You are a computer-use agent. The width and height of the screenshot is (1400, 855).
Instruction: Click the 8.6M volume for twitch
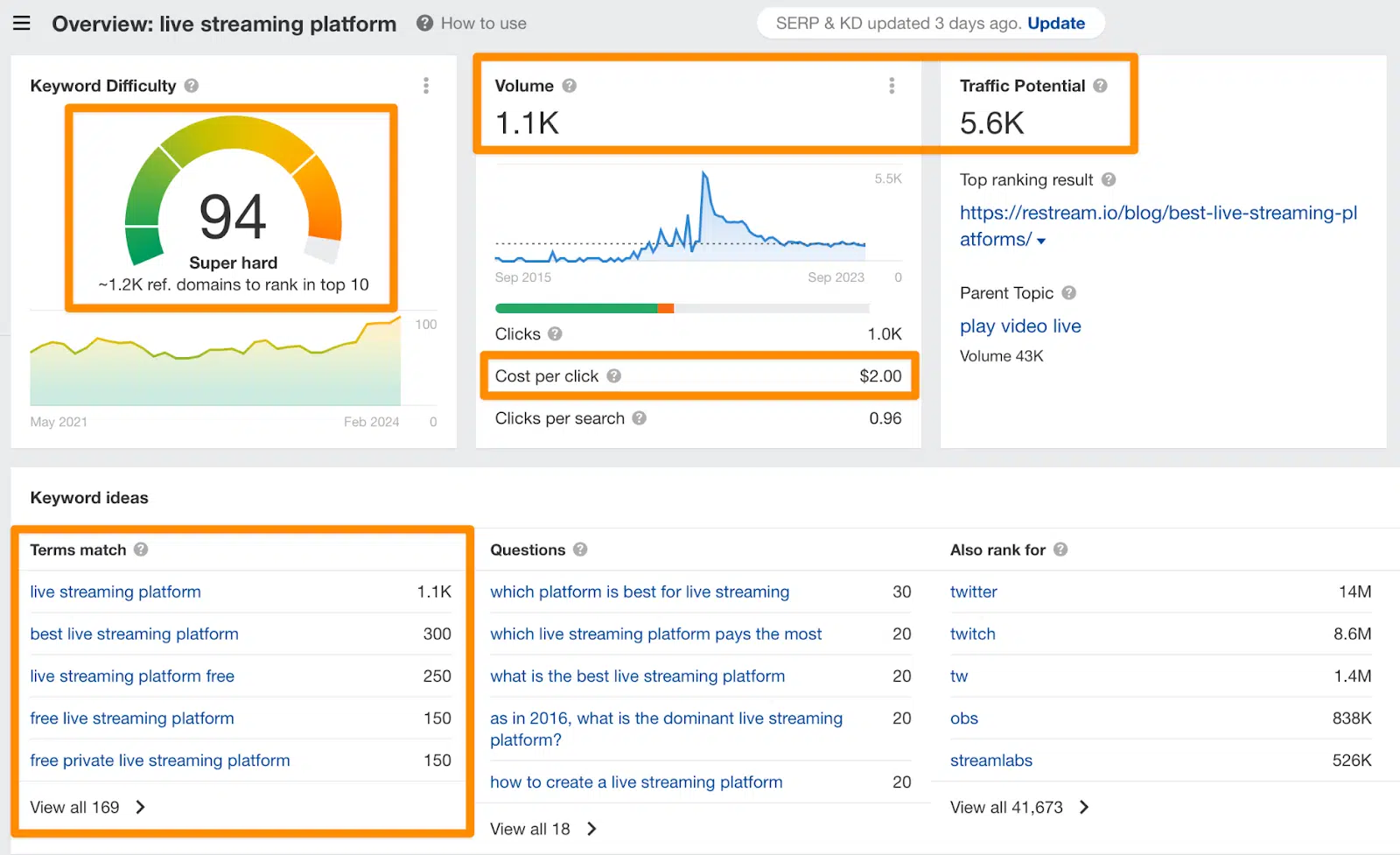pyautogui.click(x=1352, y=634)
